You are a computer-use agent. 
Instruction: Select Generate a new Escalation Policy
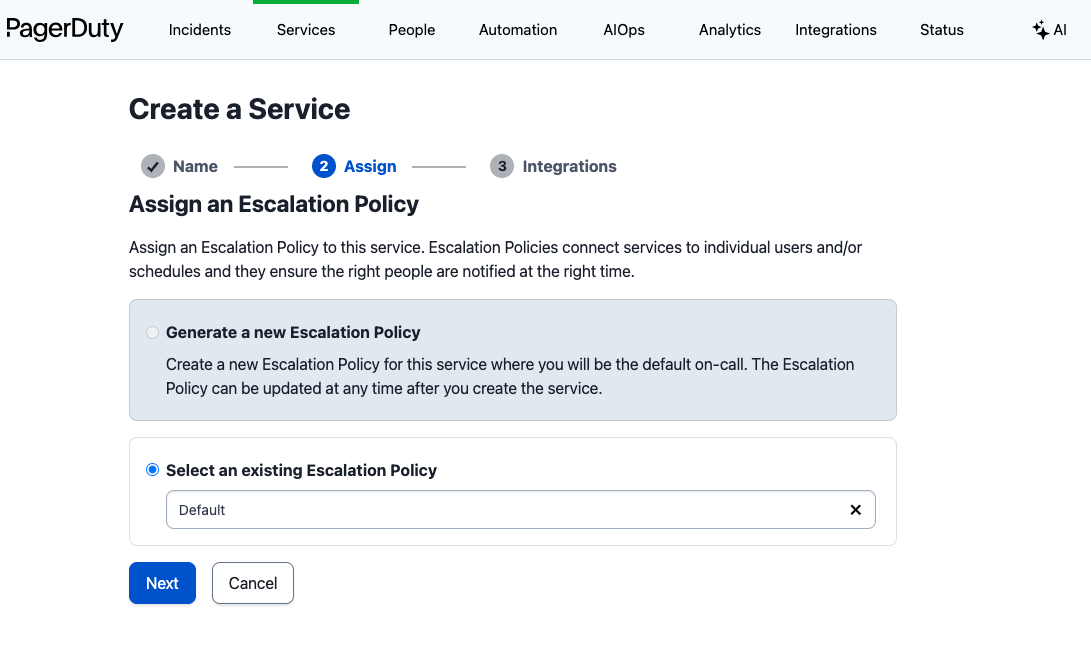click(153, 332)
